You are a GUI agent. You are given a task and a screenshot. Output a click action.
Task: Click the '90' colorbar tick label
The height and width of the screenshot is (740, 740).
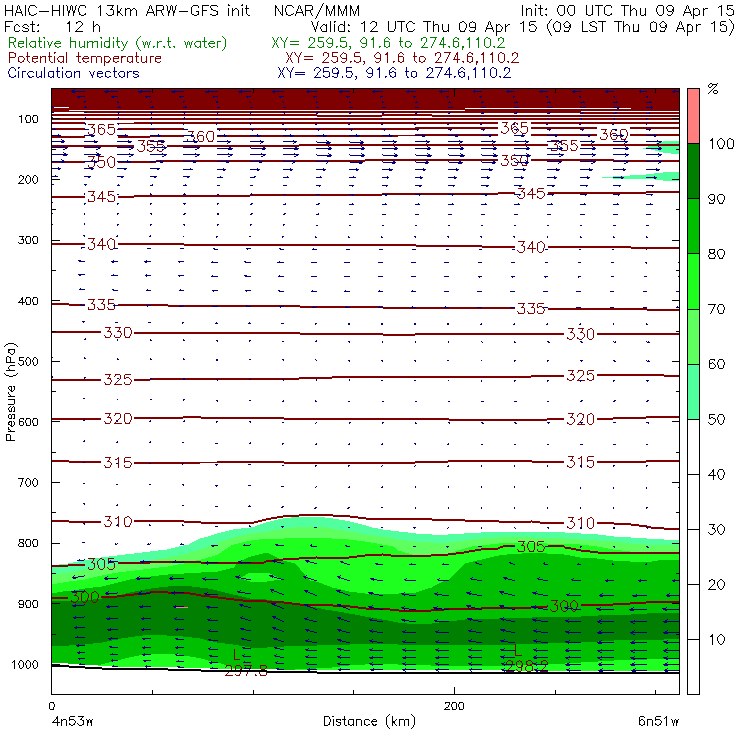[x=716, y=199]
